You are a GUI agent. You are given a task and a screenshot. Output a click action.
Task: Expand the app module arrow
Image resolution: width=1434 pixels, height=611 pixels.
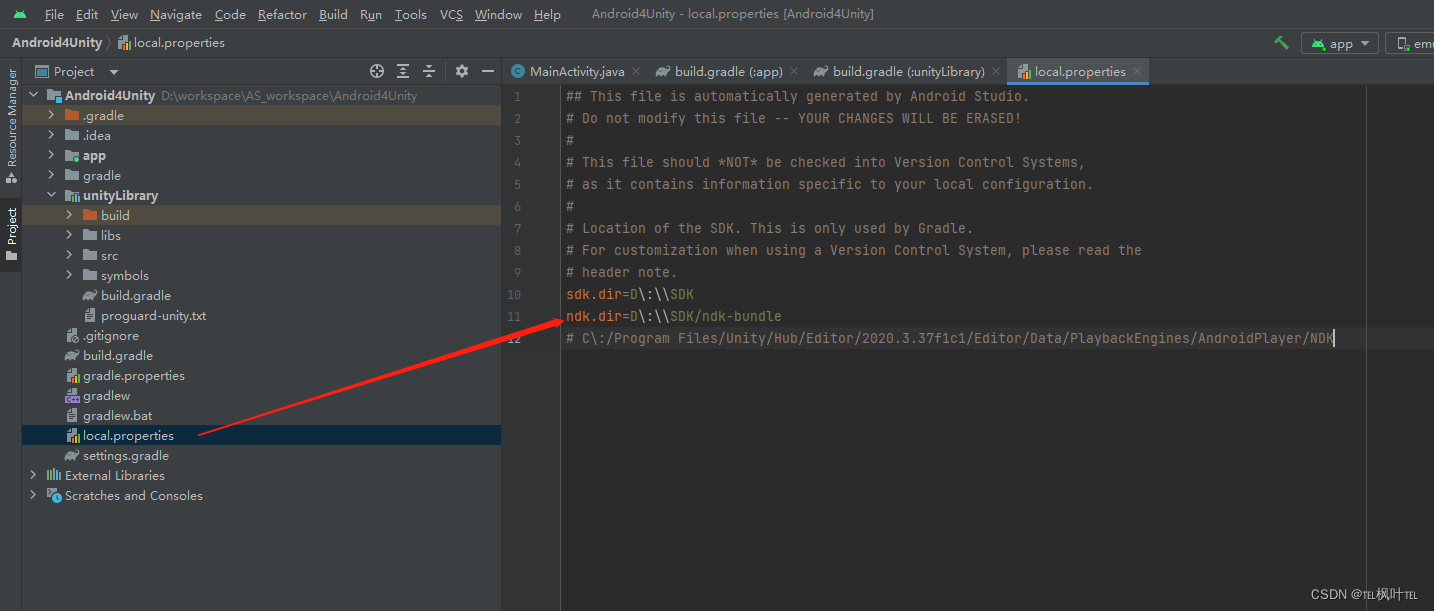(51, 155)
